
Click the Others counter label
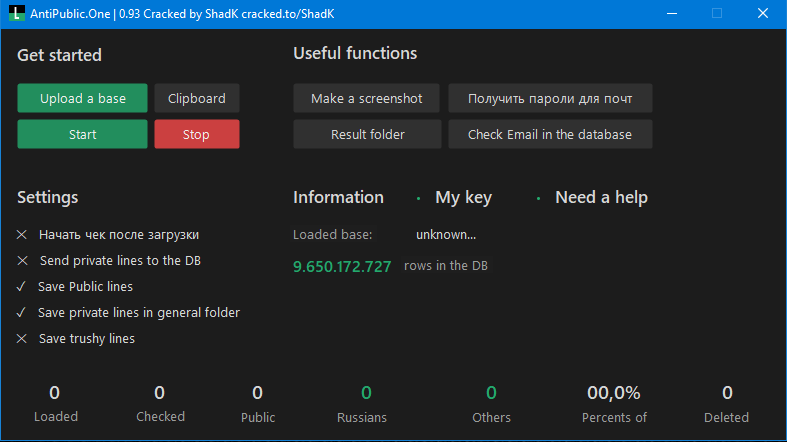click(x=491, y=417)
